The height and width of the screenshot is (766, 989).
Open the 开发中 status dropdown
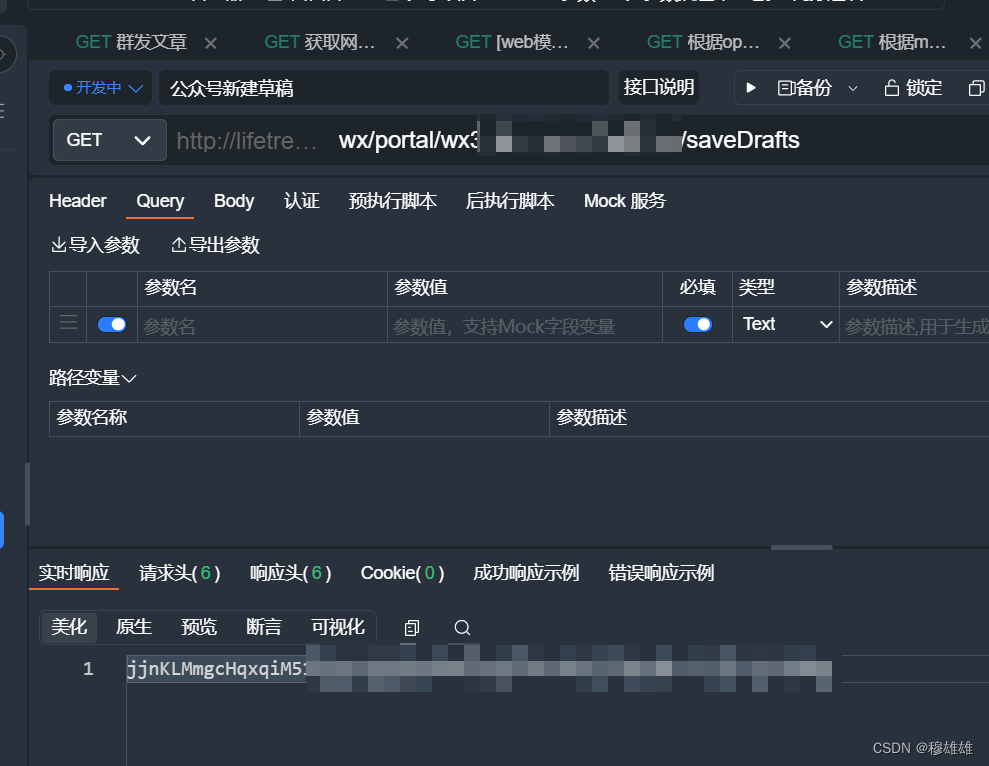(100, 88)
